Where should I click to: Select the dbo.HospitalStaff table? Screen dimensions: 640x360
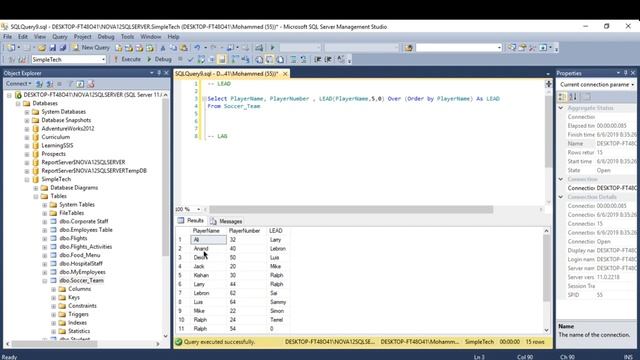(x=81, y=264)
